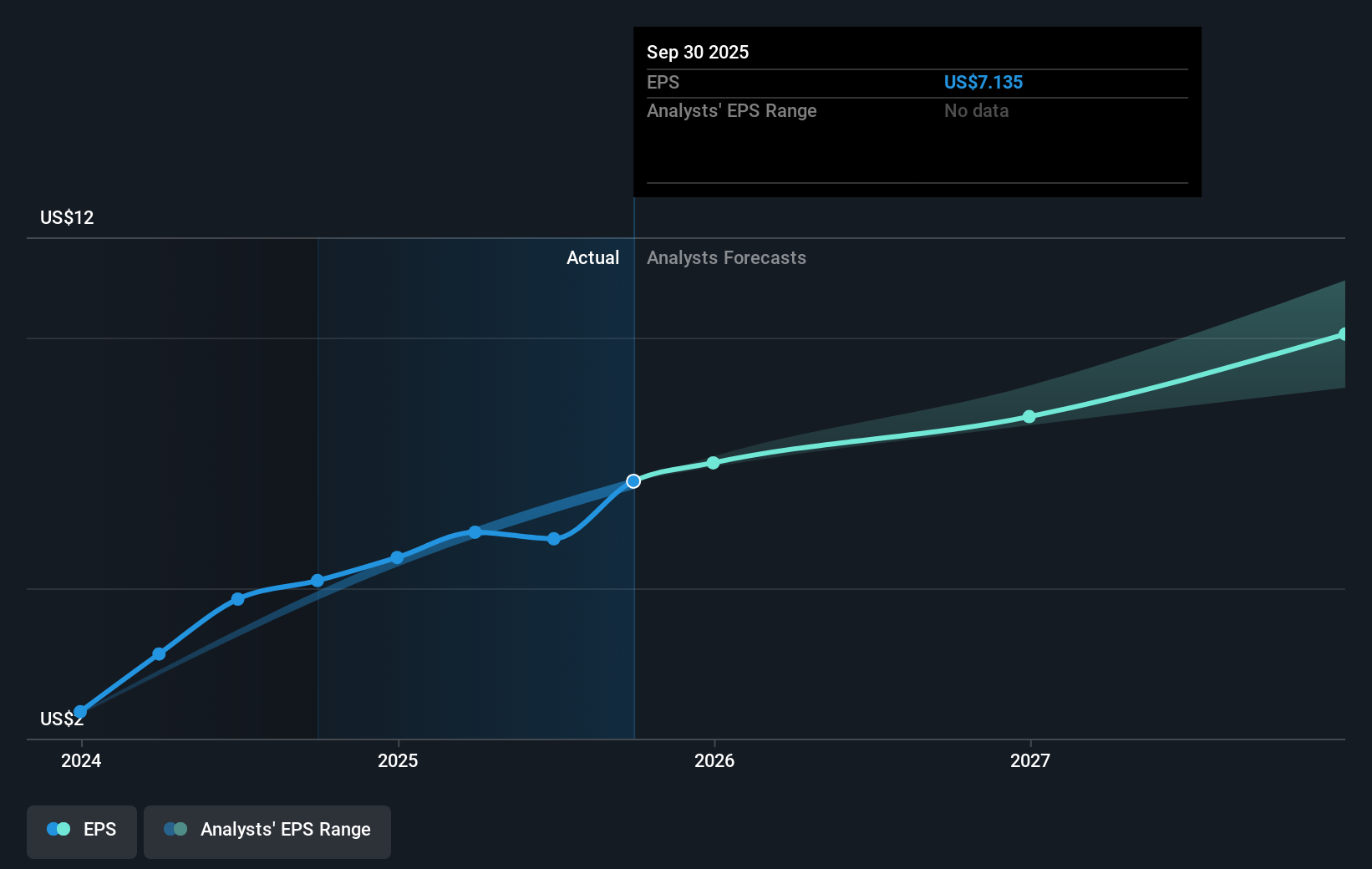Toggle the Analysts' EPS Range legend item
This screenshot has width=1372, height=869.
tap(267, 831)
